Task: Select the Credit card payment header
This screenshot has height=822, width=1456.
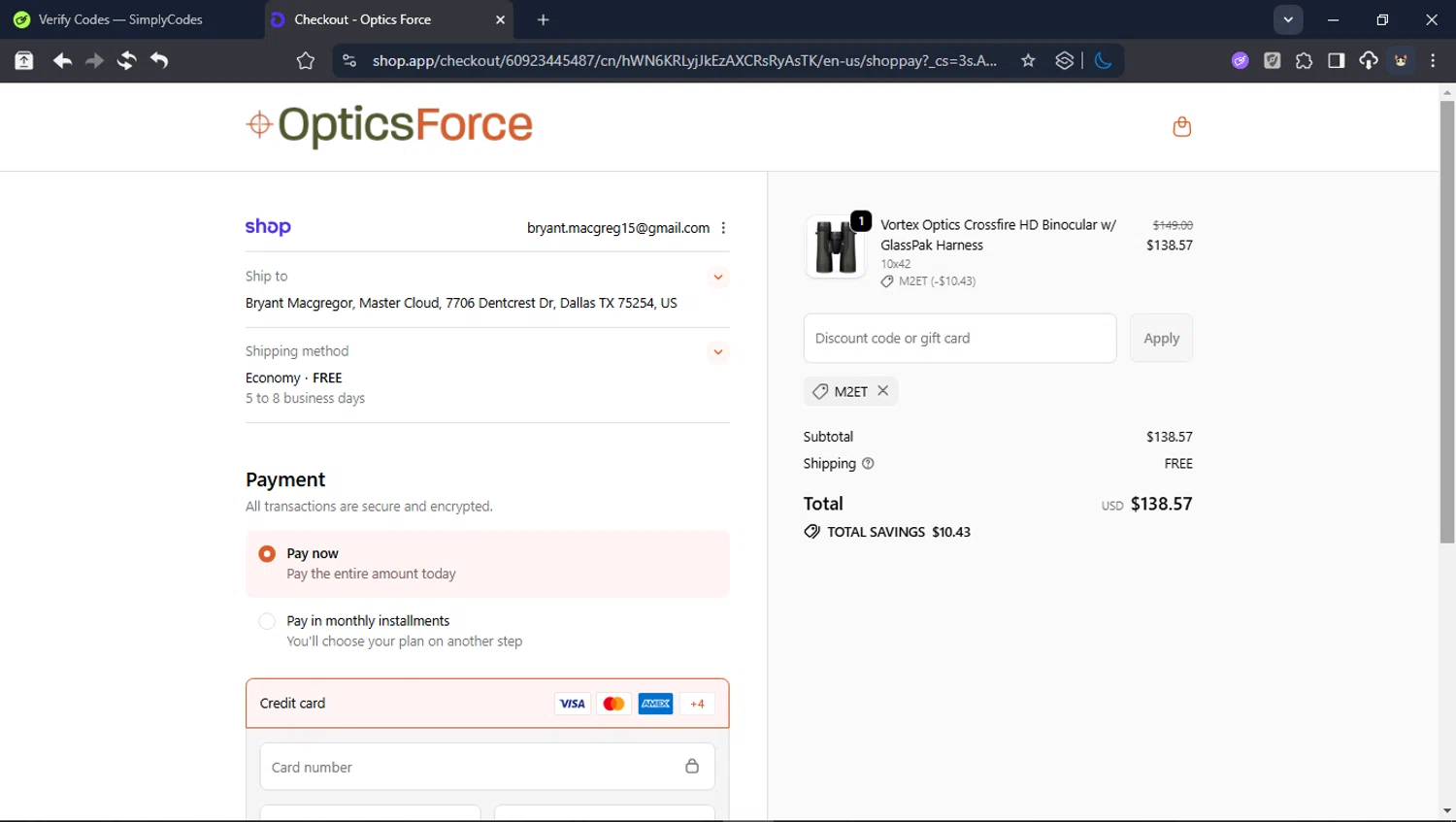Action: (487, 703)
